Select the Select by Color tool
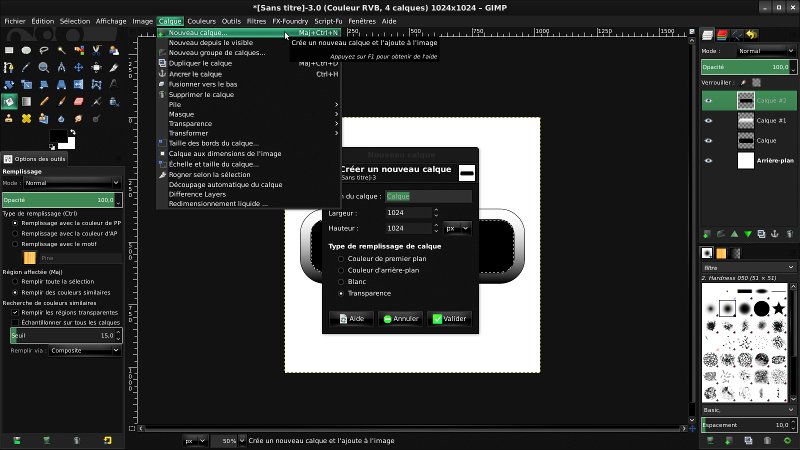800x450 pixels. [79, 50]
